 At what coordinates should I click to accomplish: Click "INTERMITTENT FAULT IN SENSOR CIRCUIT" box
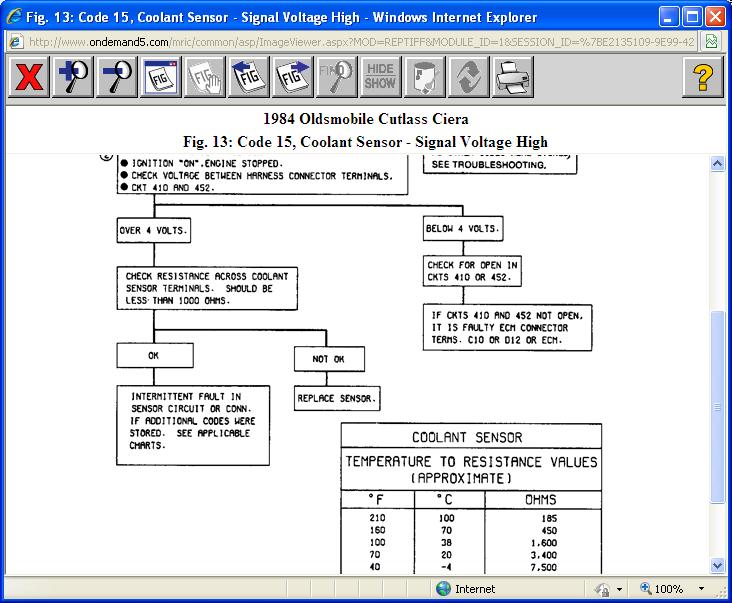[193, 425]
